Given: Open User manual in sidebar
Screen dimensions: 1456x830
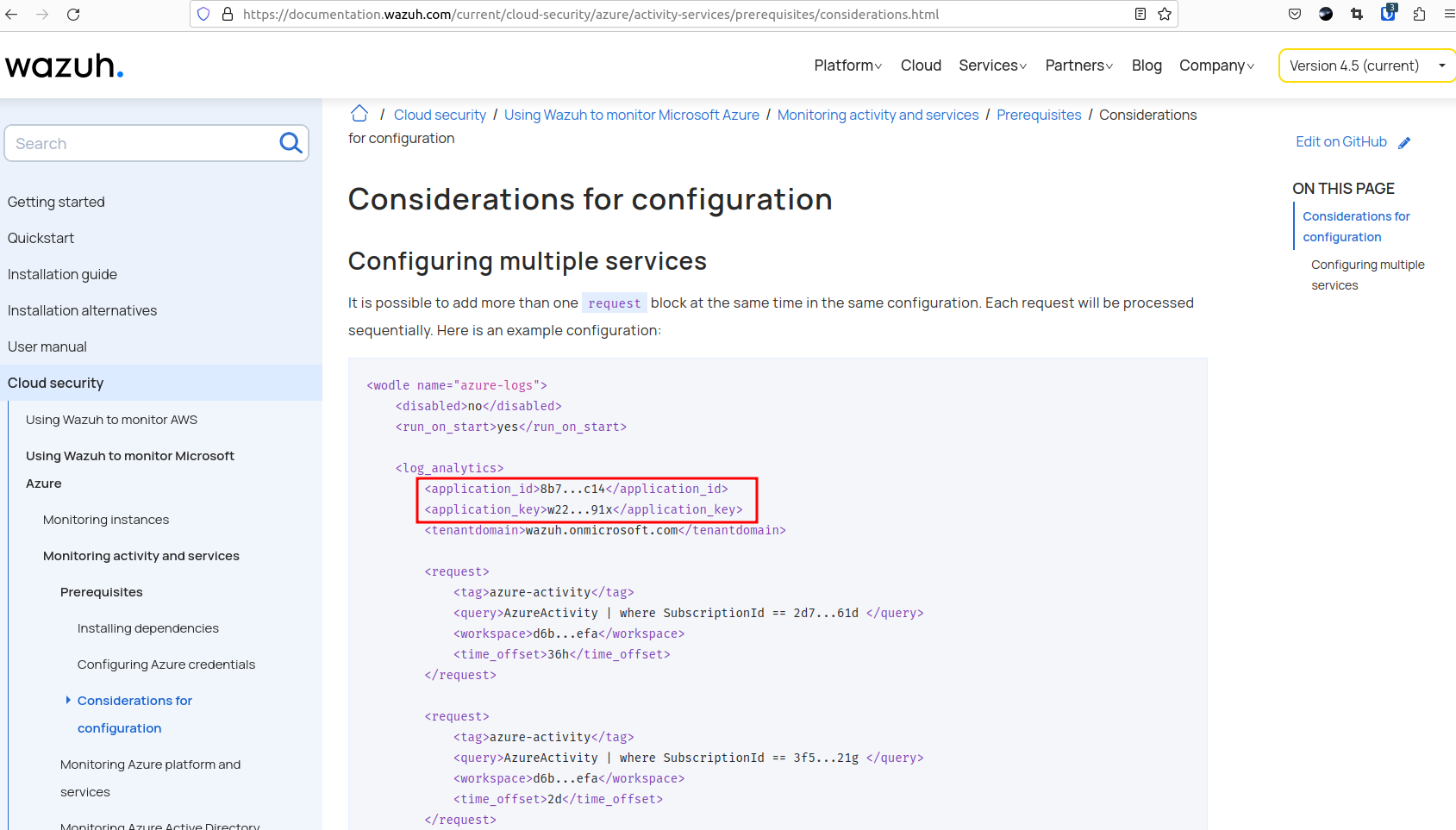Looking at the screenshot, I should (x=47, y=346).
